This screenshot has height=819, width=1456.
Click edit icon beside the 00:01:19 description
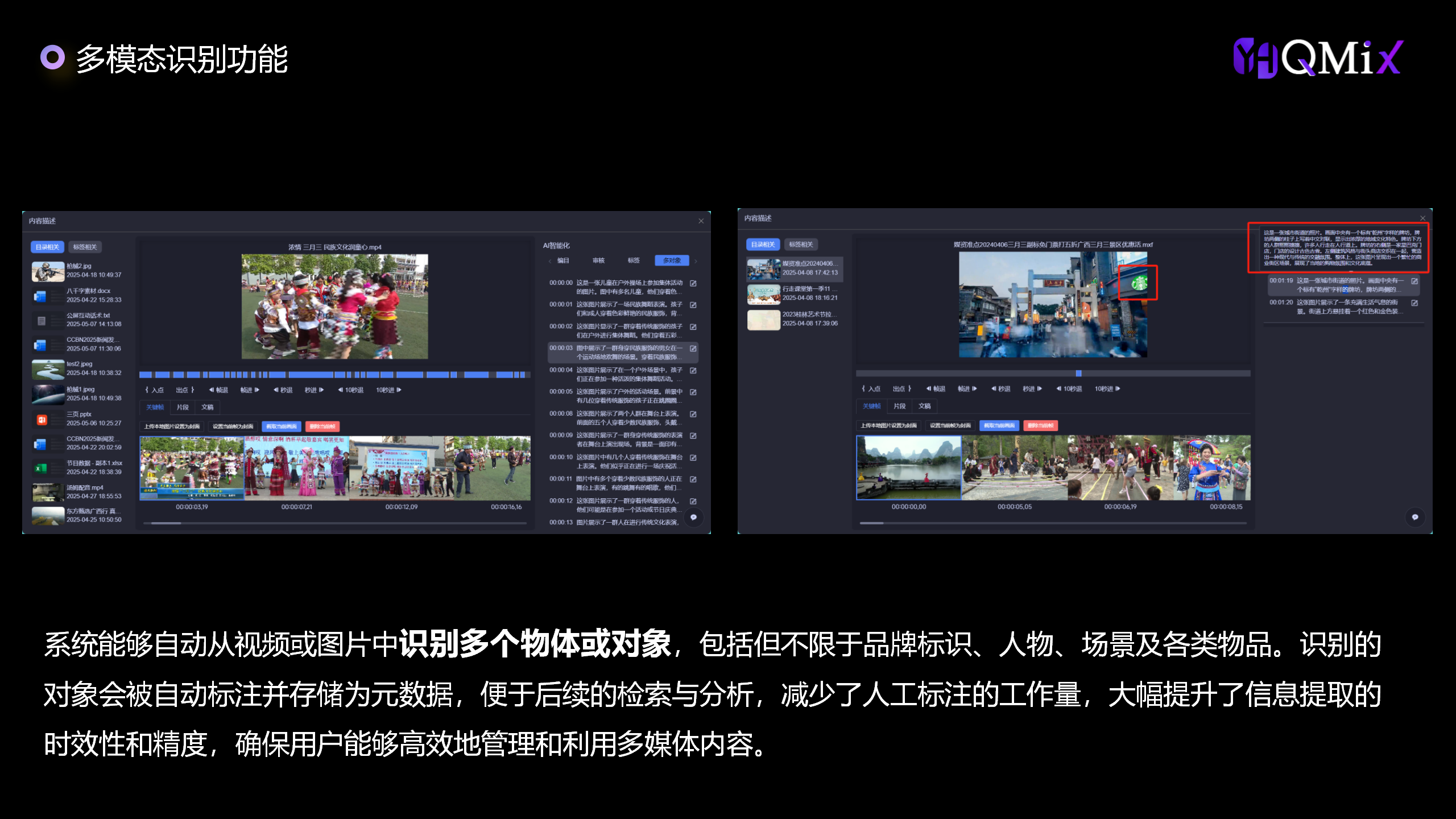[x=1414, y=281]
